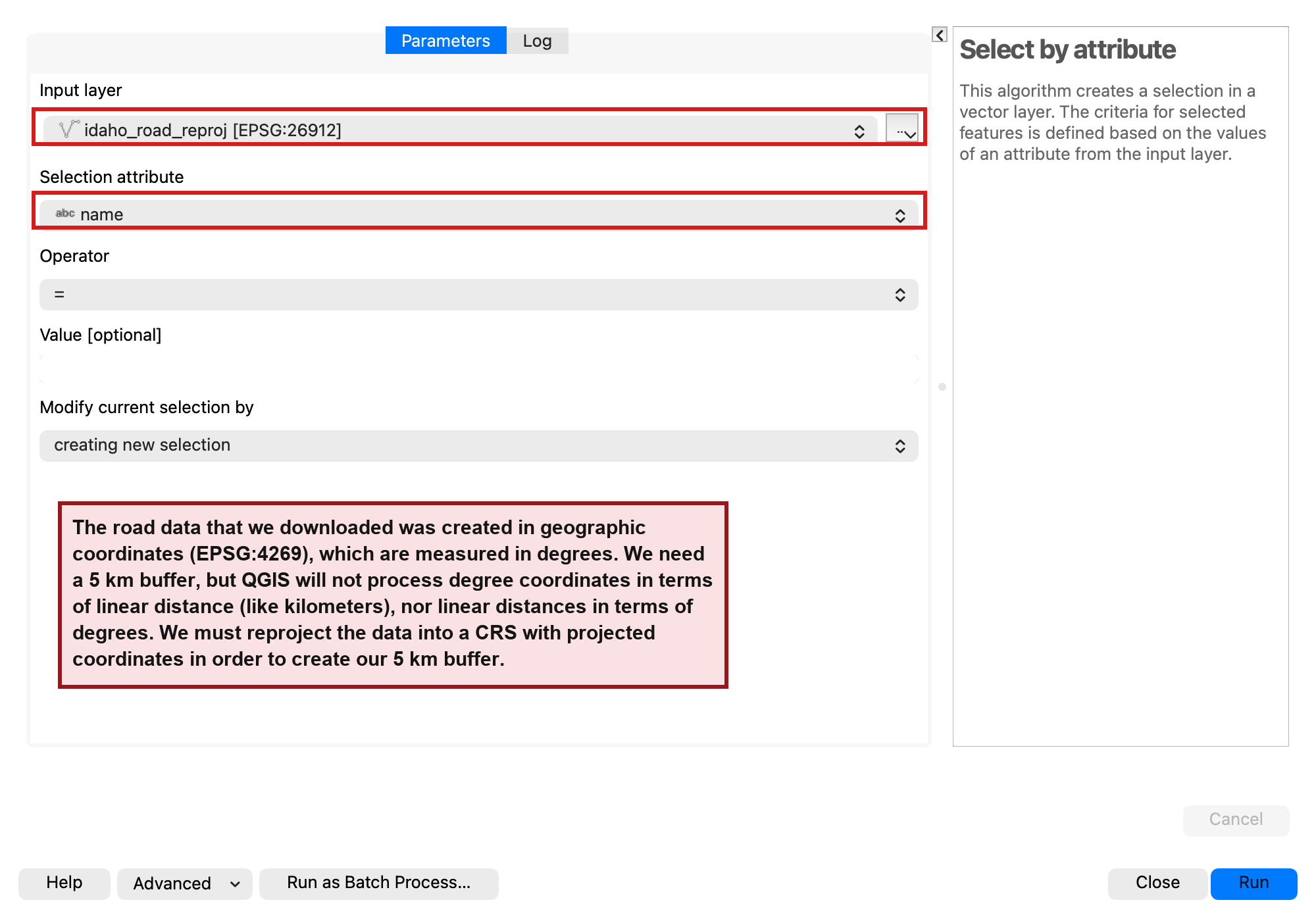Click the Help button
The width and height of the screenshot is (1316, 921).
(x=64, y=883)
